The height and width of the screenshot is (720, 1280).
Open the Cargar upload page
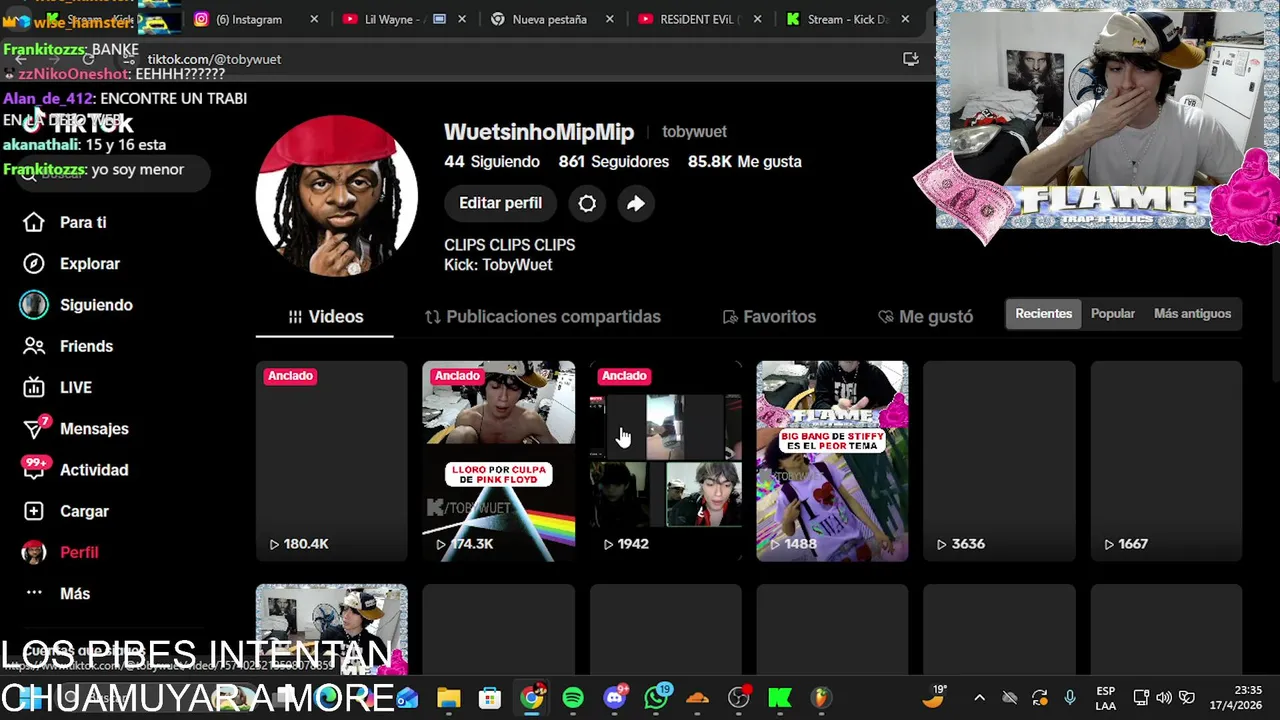tap(68, 511)
